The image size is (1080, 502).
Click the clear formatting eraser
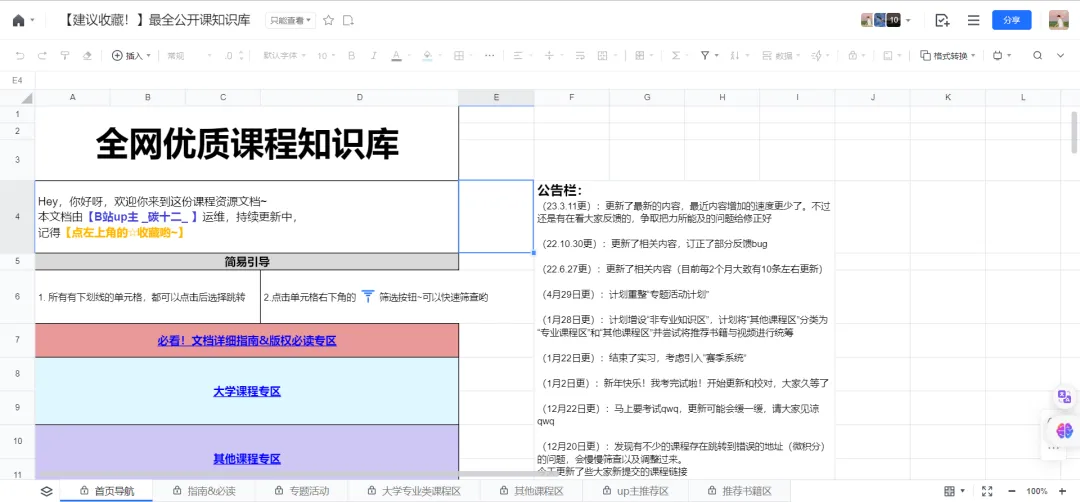[87, 56]
